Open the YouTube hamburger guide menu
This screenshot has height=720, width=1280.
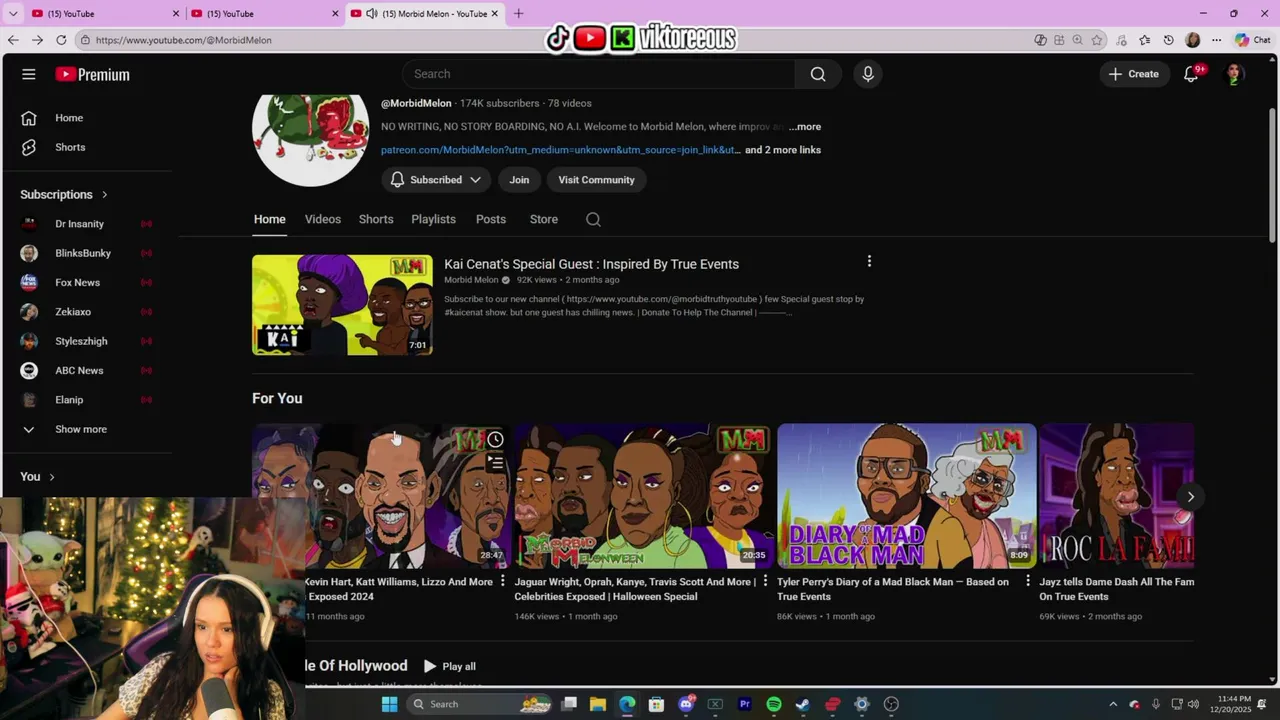29,74
